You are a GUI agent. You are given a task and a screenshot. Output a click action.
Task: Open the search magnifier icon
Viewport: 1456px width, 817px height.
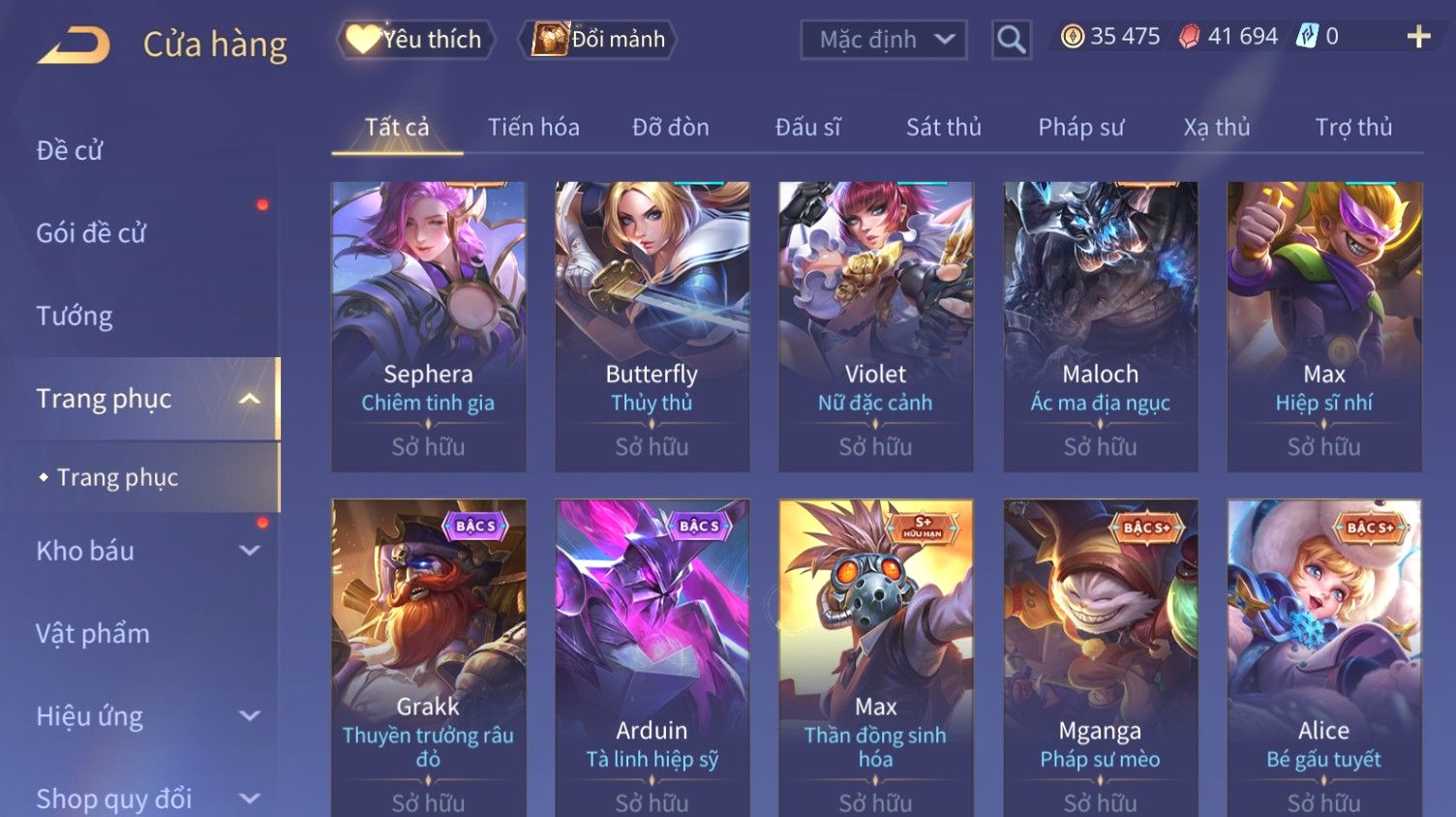1011,40
